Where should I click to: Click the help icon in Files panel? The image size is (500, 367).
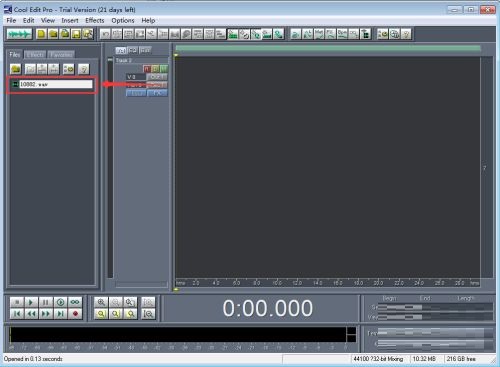tap(84, 69)
